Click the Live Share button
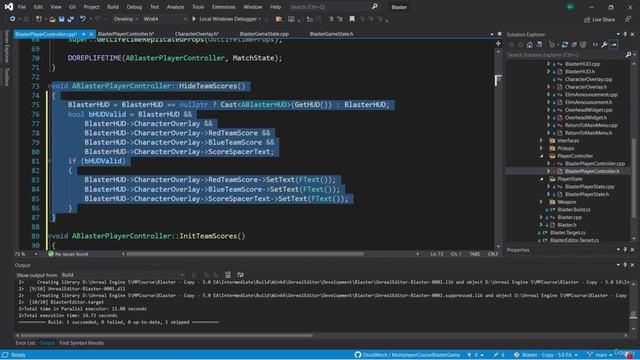The height and width of the screenshot is (360, 640). [599, 20]
